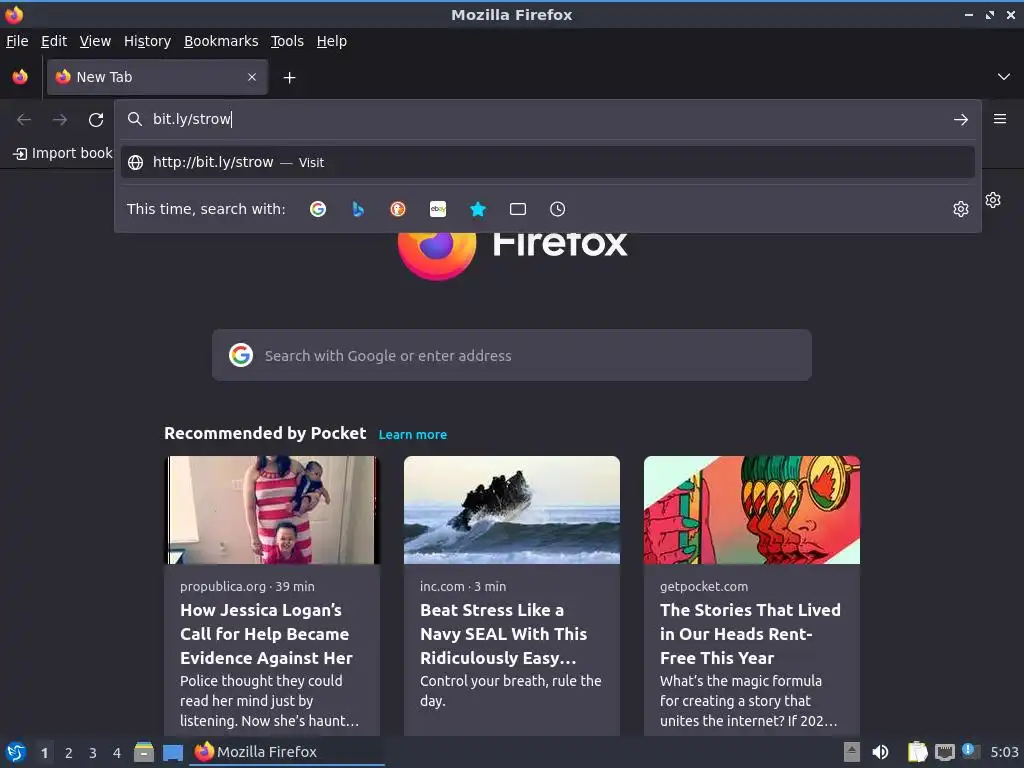Image resolution: width=1024 pixels, height=768 pixels.
Task: Open Beat Stress Like a Navy SEAL headline
Action: tap(504, 634)
